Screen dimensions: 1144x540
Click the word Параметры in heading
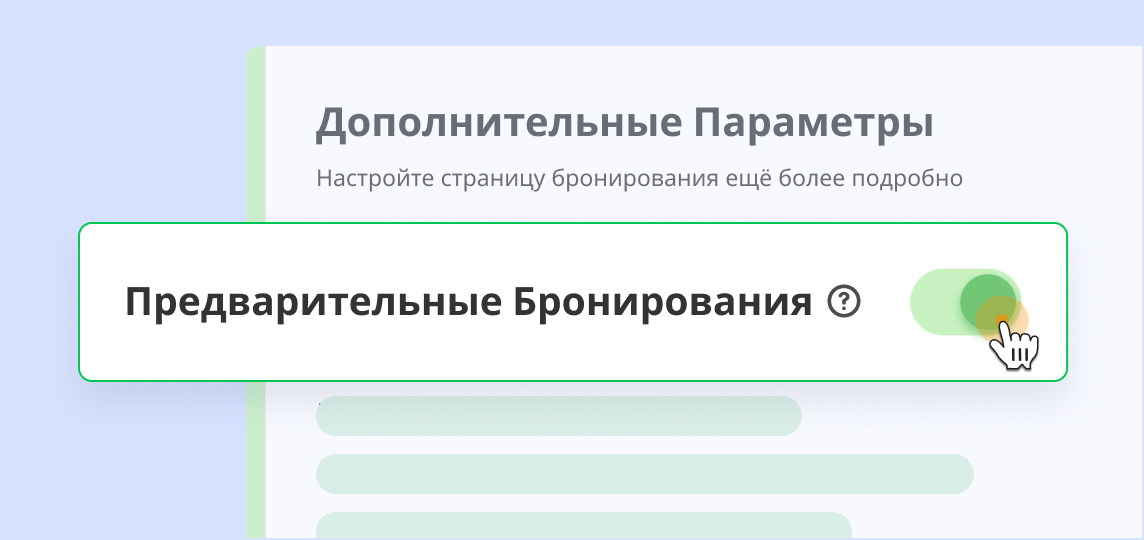click(x=813, y=124)
